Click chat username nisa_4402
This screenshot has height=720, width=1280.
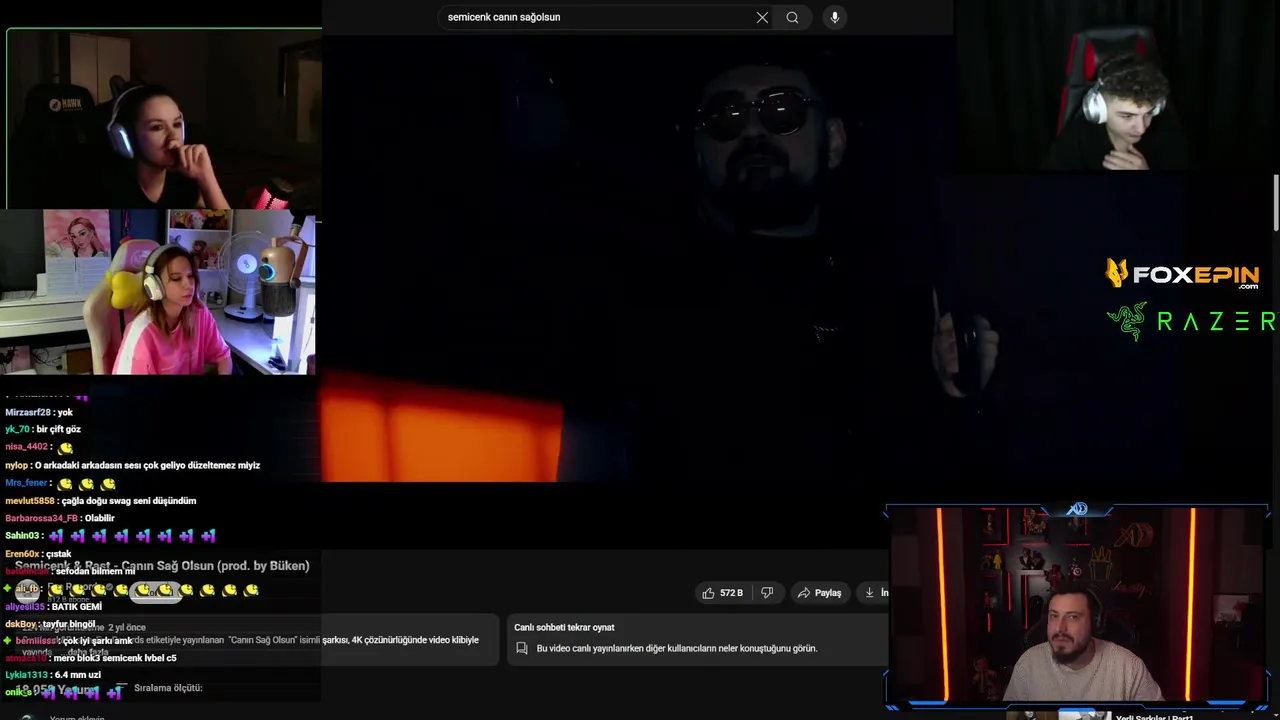click(x=26, y=447)
